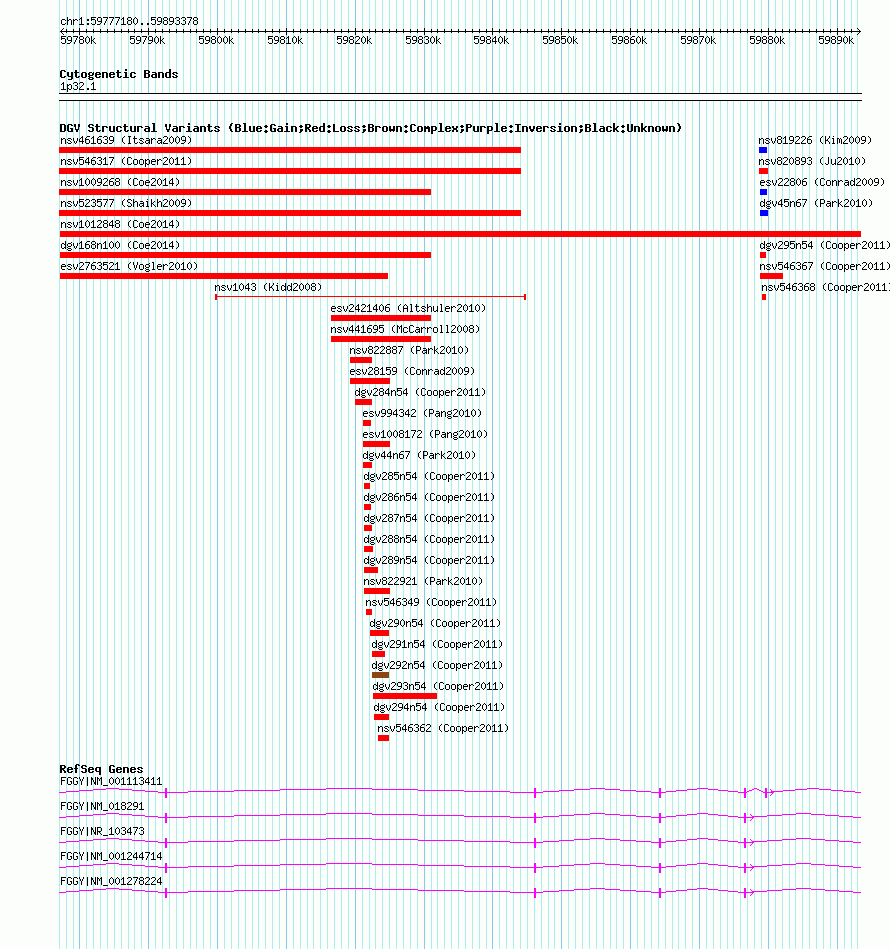
Task: Select the nsv546317 (Cooper2011) variant label
Action: click(x=126, y=162)
